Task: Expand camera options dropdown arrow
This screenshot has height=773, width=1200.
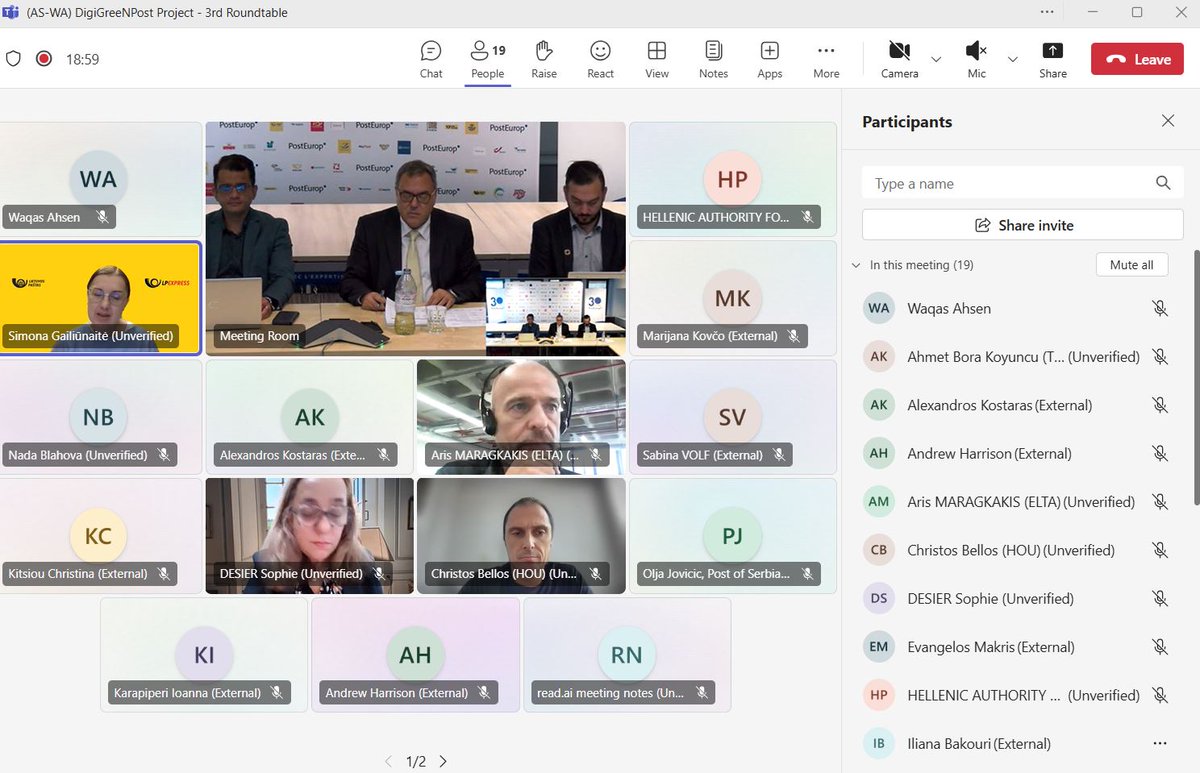Action: pyautogui.click(x=936, y=60)
